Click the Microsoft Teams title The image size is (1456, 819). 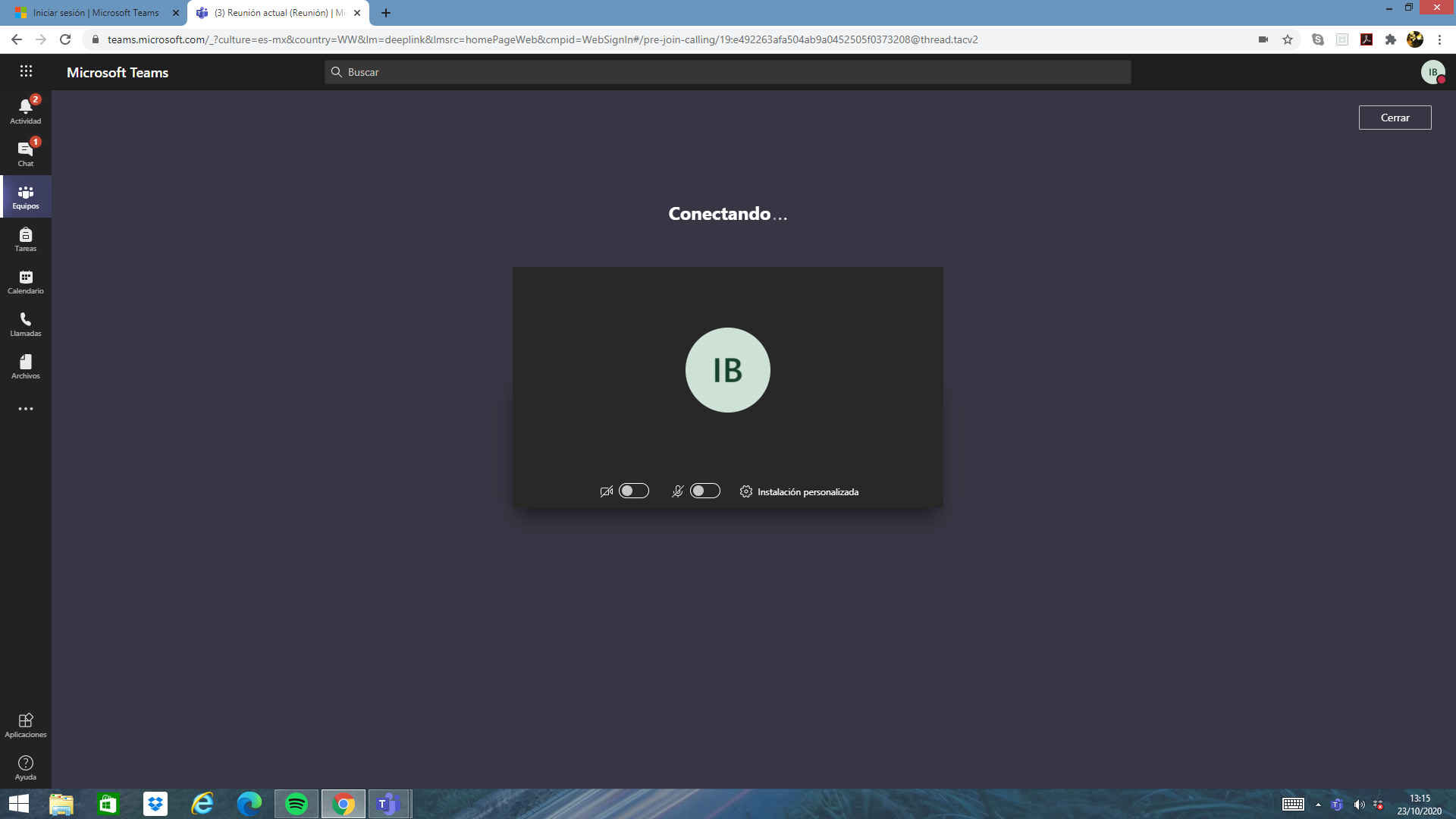tap(118, 72)
